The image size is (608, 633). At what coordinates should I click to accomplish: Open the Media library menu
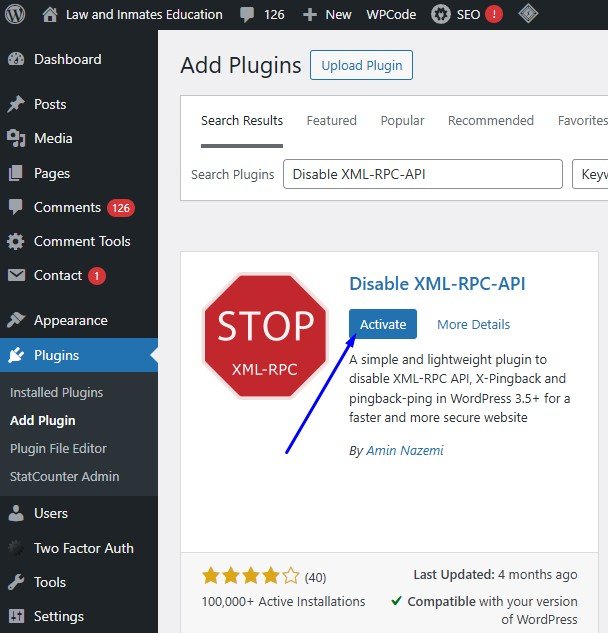(x=53, y=138)
